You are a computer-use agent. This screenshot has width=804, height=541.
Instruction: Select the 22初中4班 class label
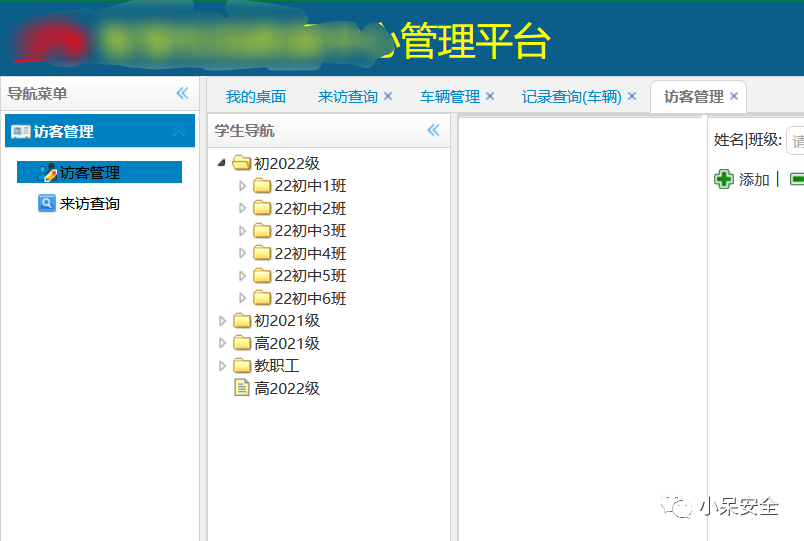pyautogui.click(x=310, y=253)
